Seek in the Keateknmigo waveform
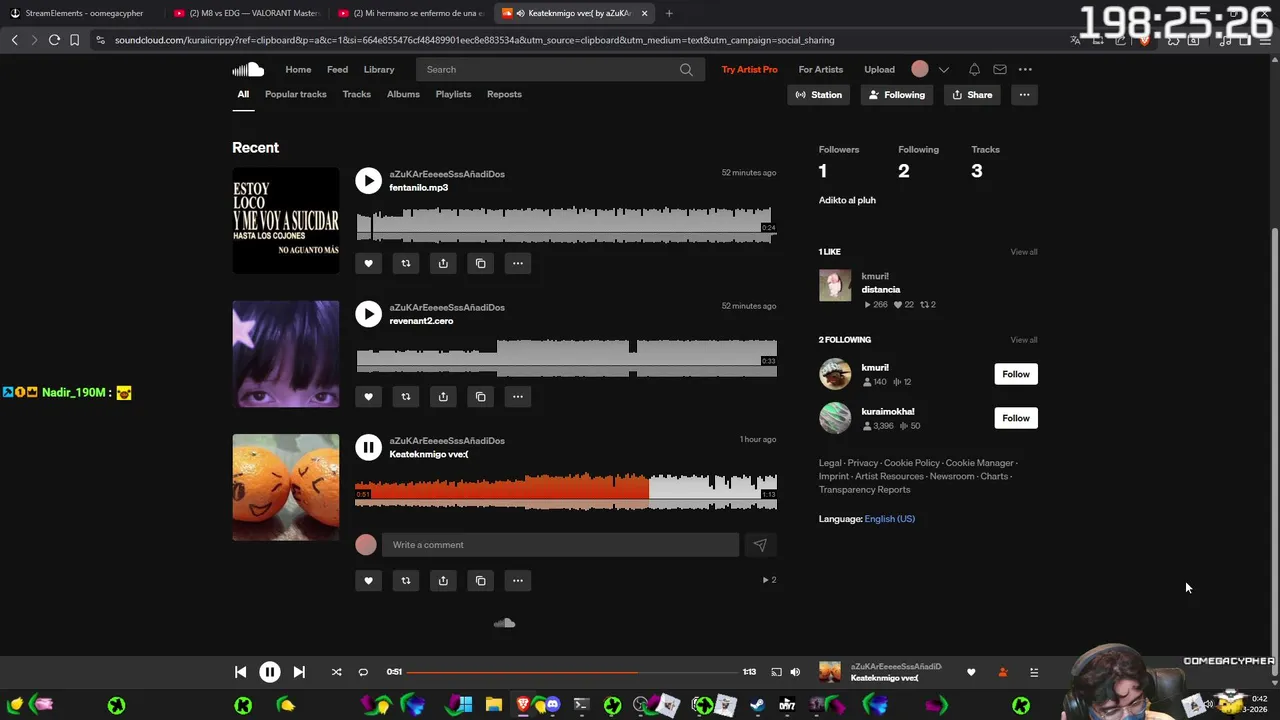 (x=566, y=490)
